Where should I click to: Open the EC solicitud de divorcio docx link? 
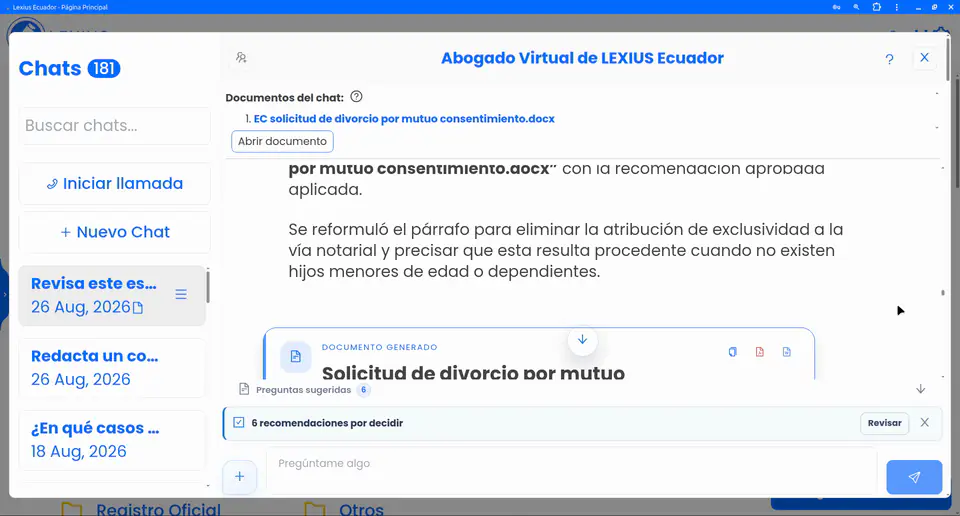tap(404, 119)
